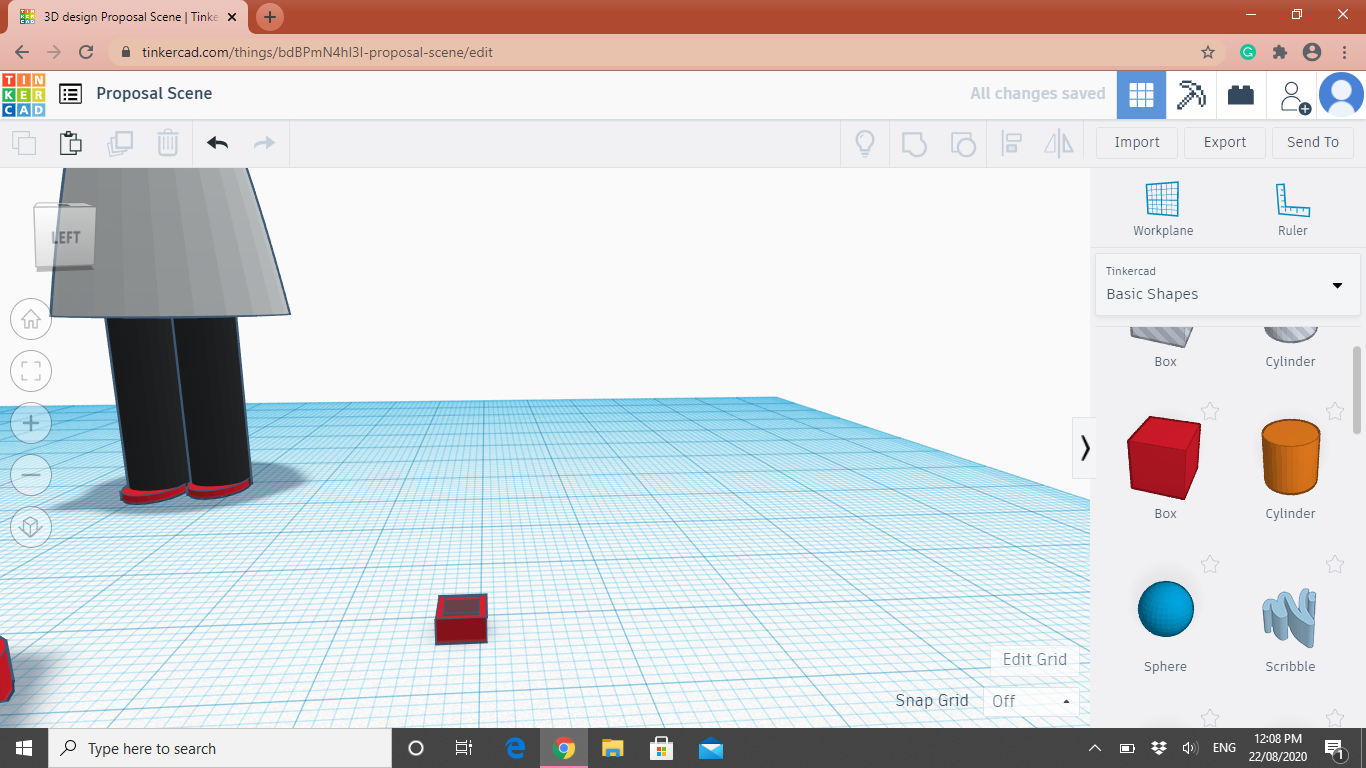Open the Chrome menu three dots

pyautogui.click(x=1344, y=52)
